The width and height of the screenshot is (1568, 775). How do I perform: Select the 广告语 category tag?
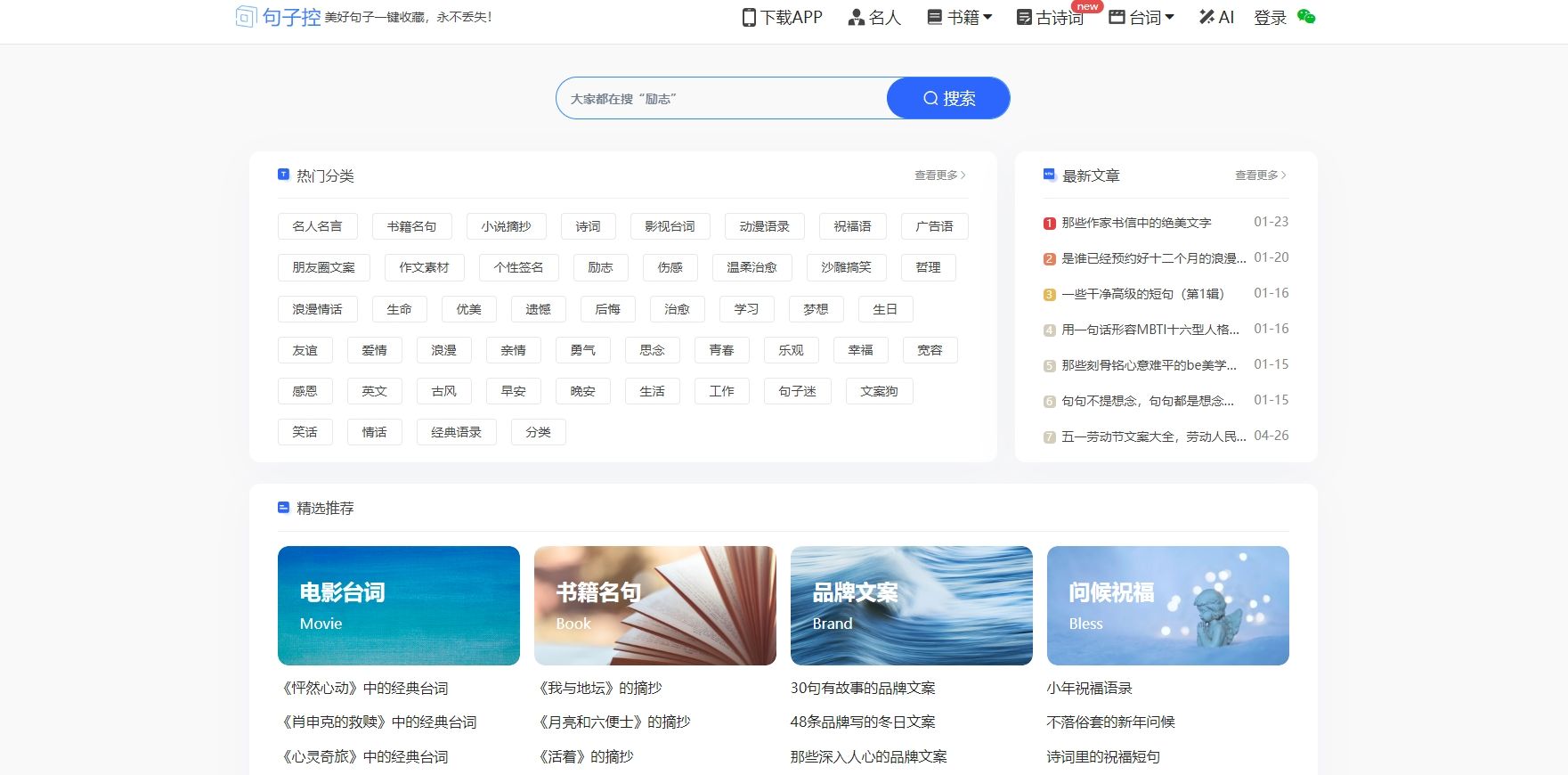[934, 226]
